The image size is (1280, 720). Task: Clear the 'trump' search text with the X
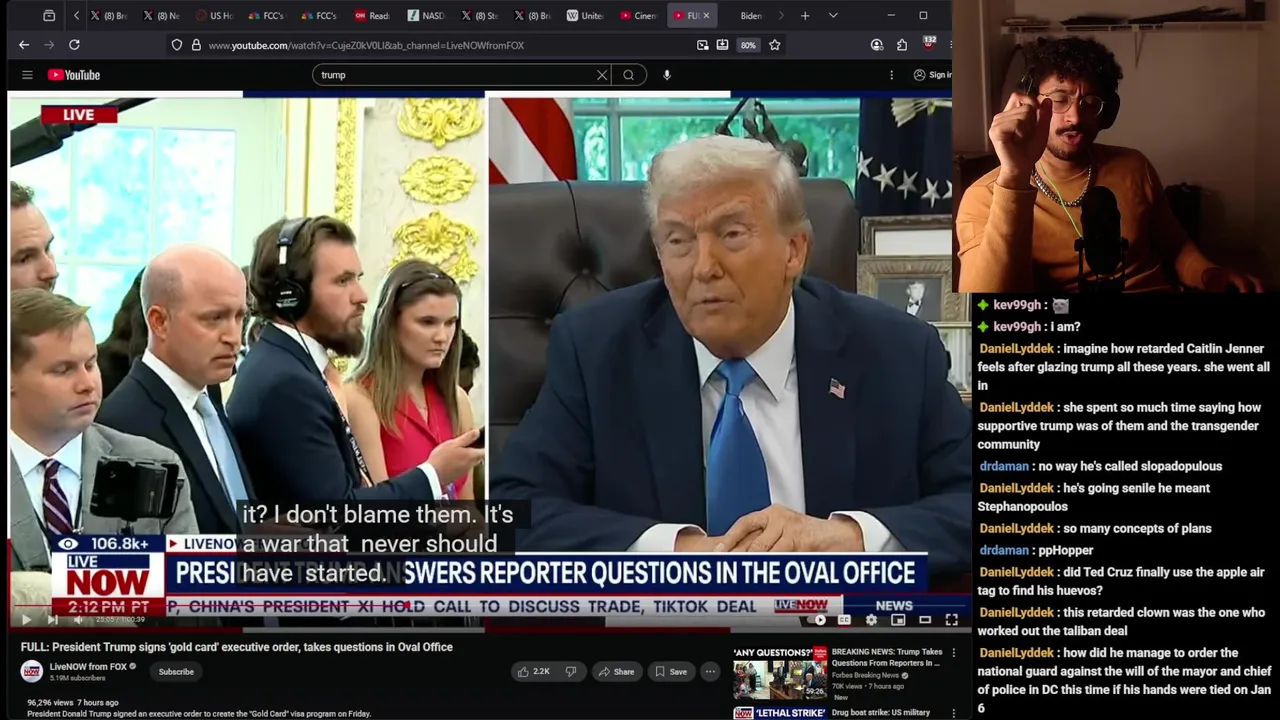(602, 75)
